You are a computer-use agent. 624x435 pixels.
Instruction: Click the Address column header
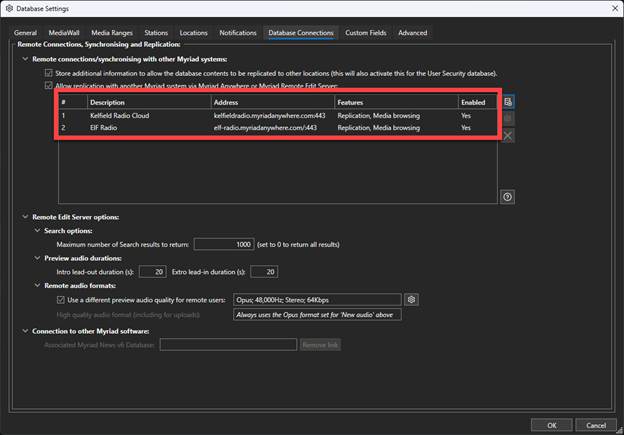[273, 102]
